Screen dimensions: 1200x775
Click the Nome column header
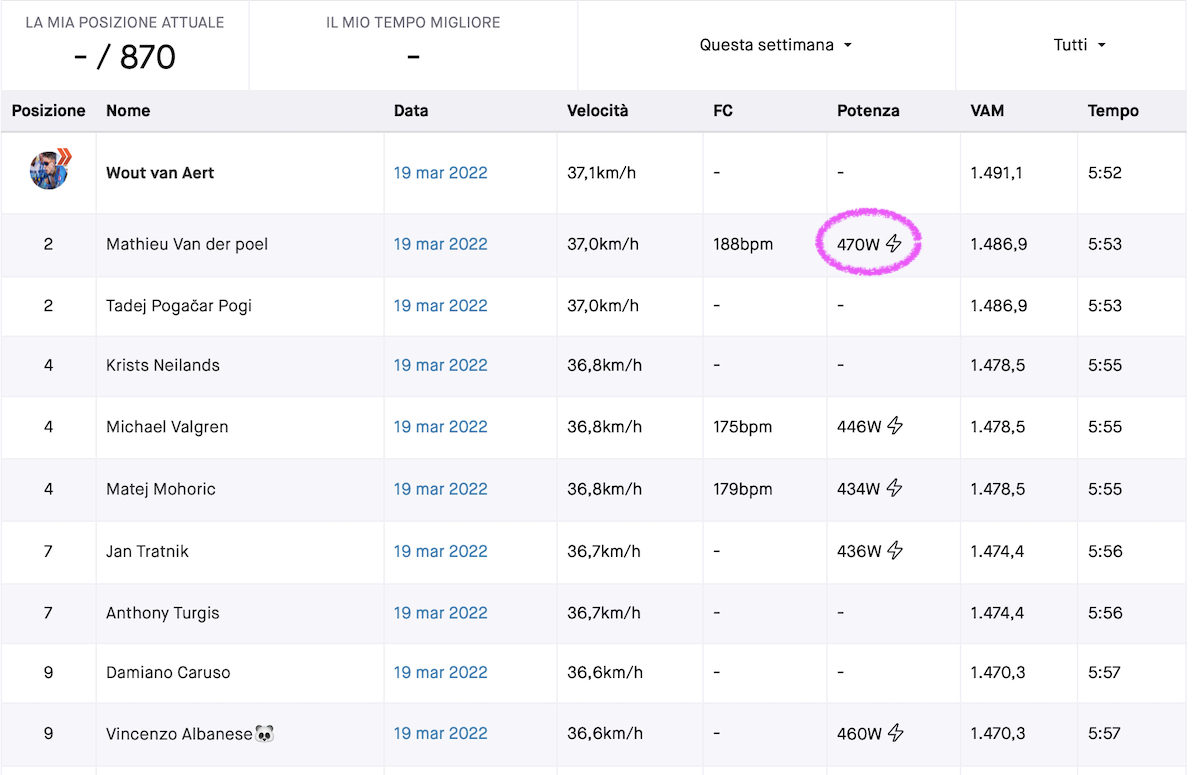pos(128,111)
